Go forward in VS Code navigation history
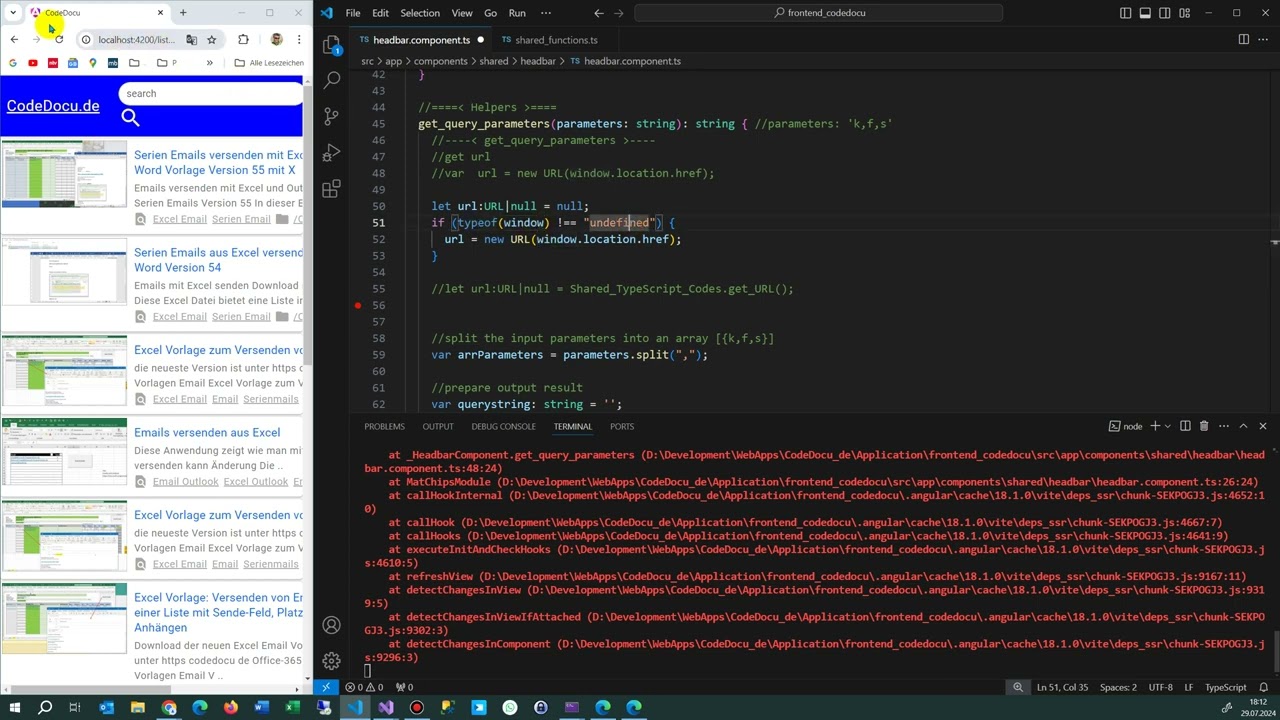The height and width of the screenshot is (720, 1280). click(621, 13)
